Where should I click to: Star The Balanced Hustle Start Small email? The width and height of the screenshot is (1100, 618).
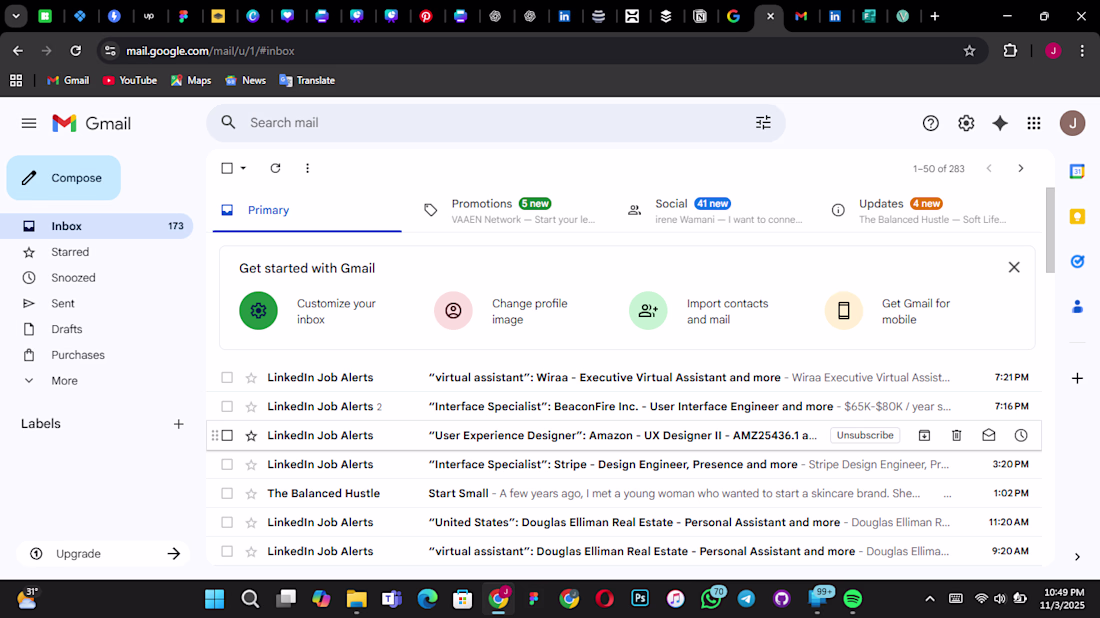[250, 494]
